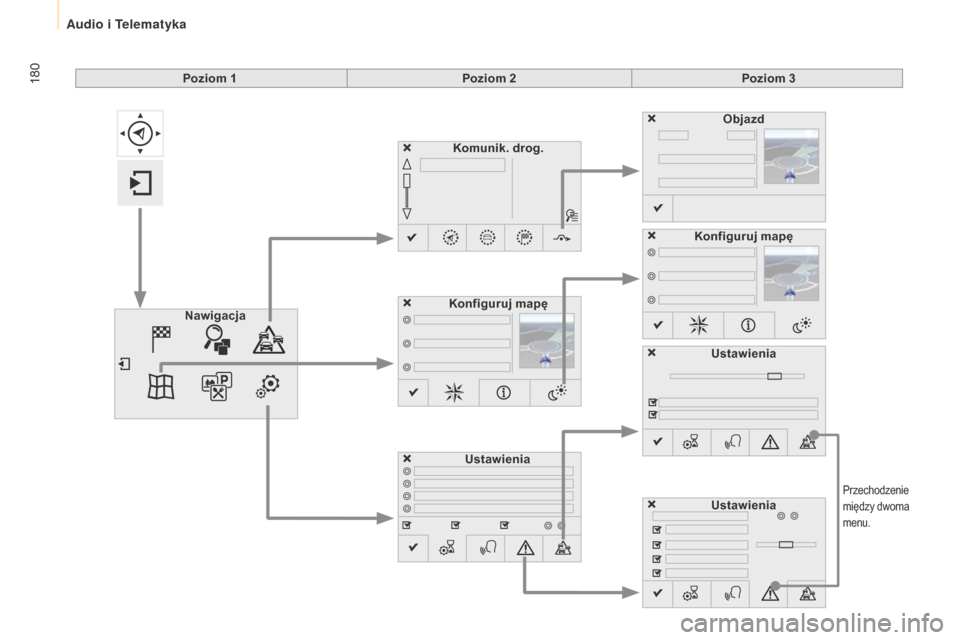Viewport: 960px width, 640px height.
Task: Select third radio option in level 2 Konfiguruj mapę
Action: tap(407, 367)
